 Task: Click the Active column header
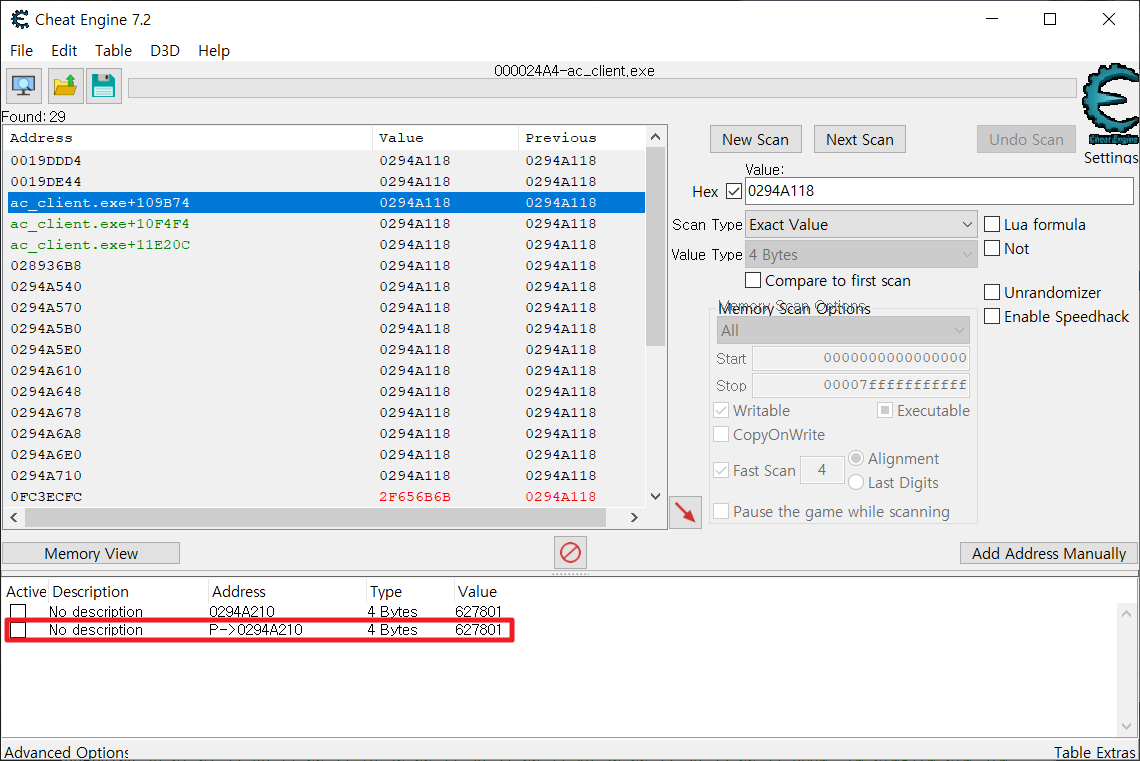point(26,592)
